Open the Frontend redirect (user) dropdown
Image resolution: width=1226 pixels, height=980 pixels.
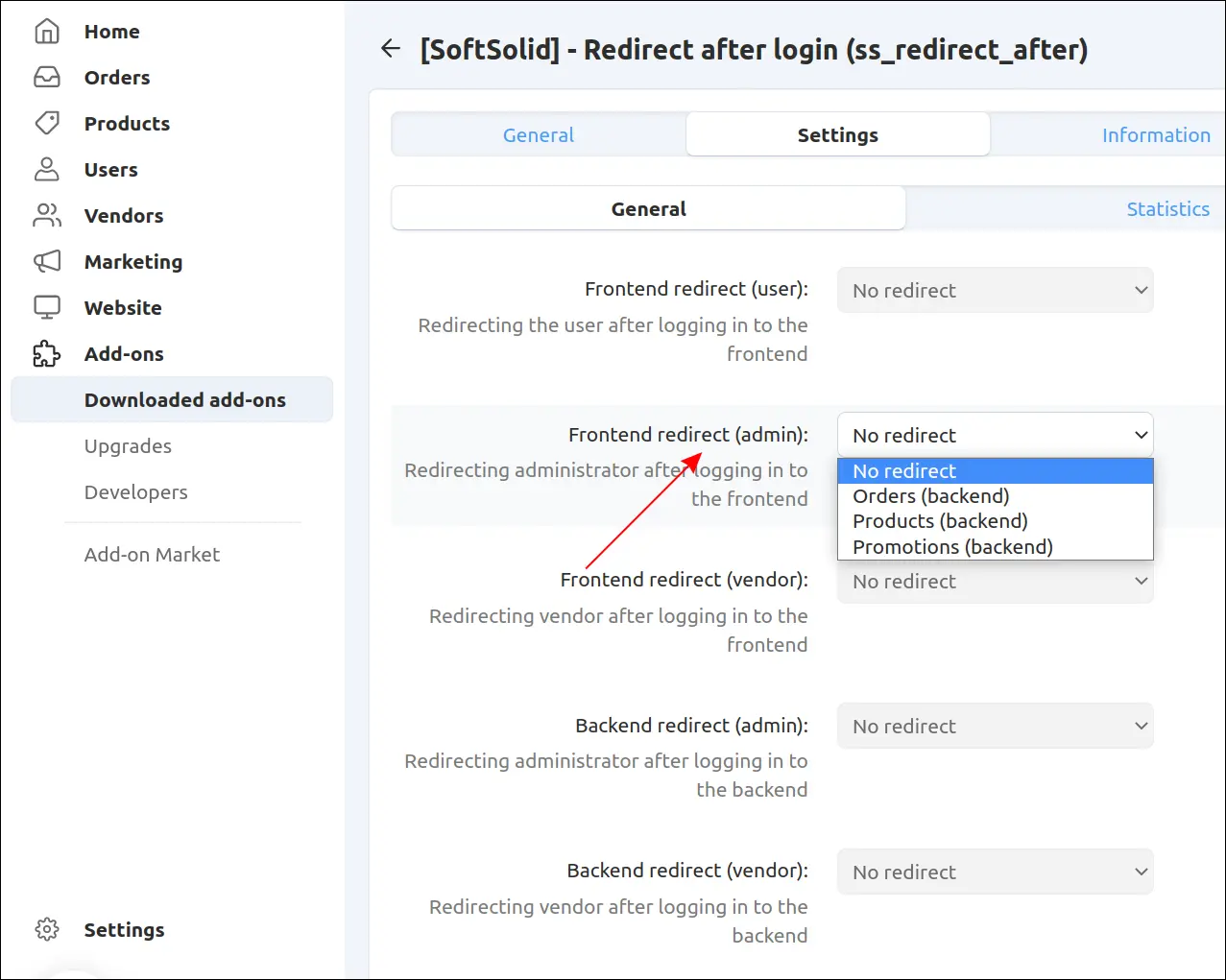pos(996,290)
